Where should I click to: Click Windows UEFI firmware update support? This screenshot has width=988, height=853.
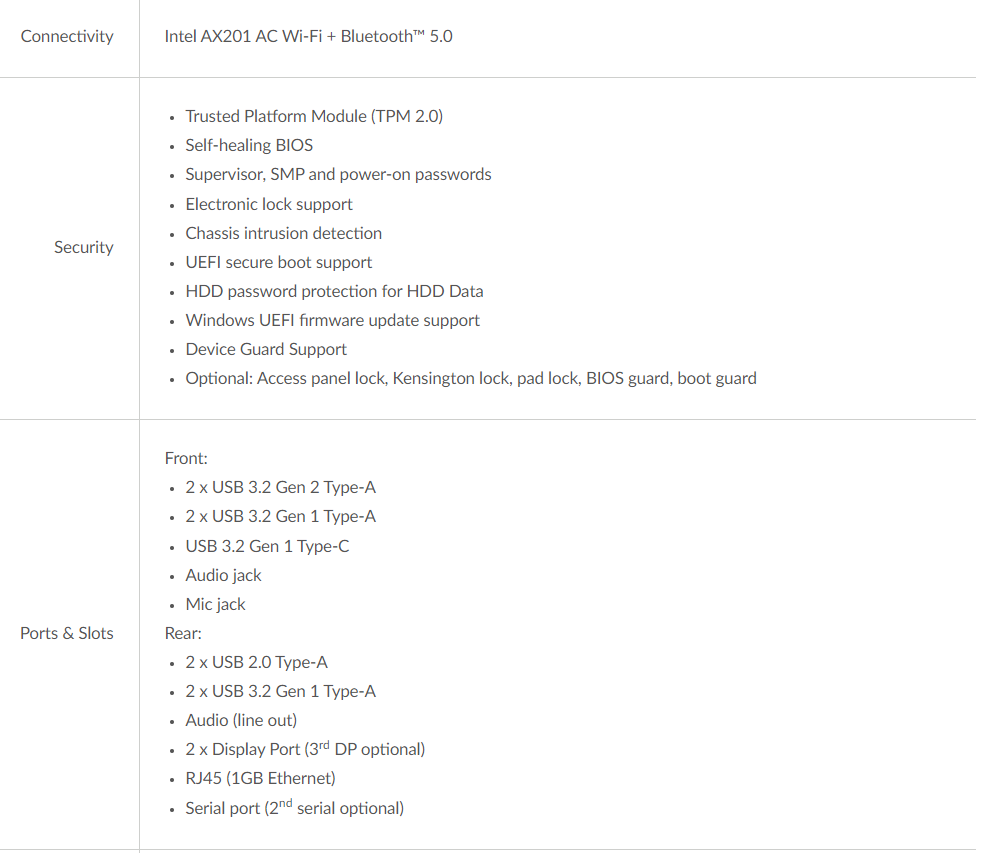coord(333,320)
